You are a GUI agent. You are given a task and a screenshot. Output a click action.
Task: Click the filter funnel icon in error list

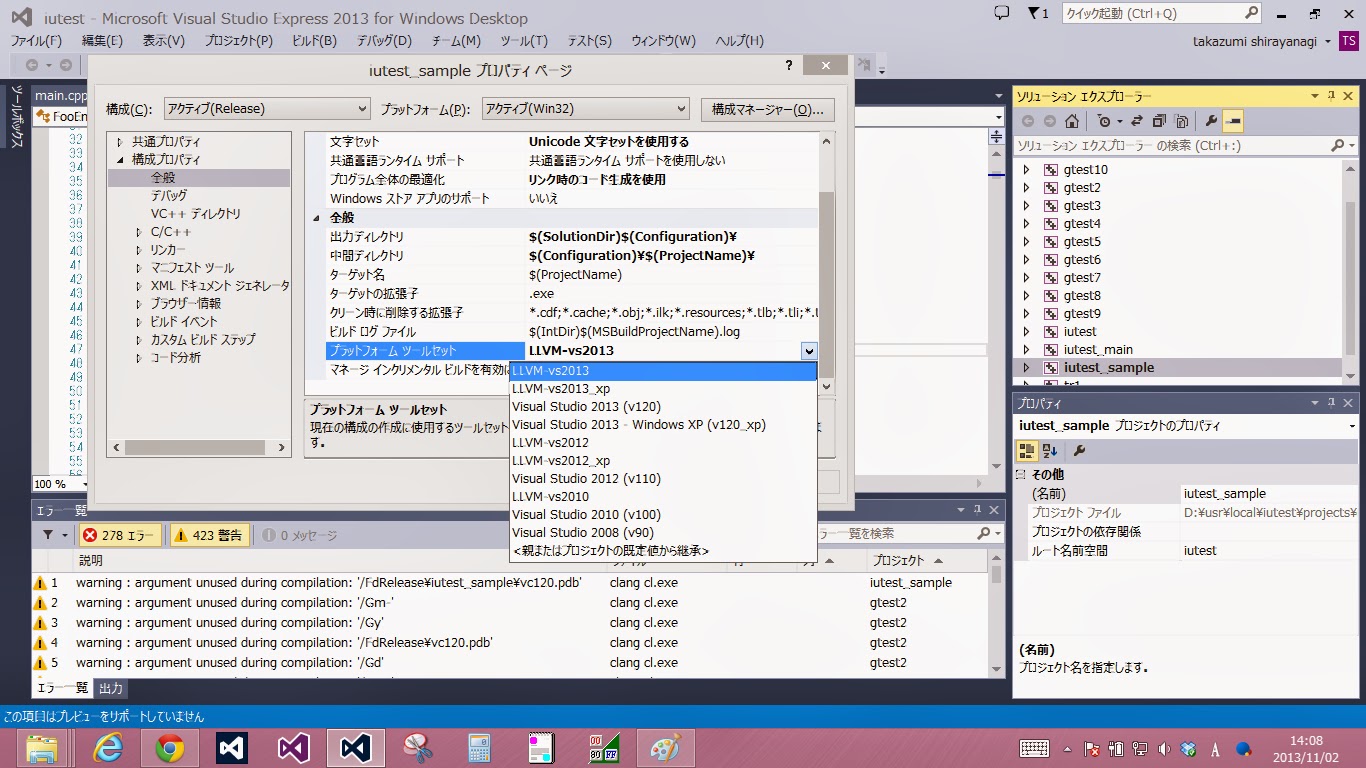pos(47,535)
